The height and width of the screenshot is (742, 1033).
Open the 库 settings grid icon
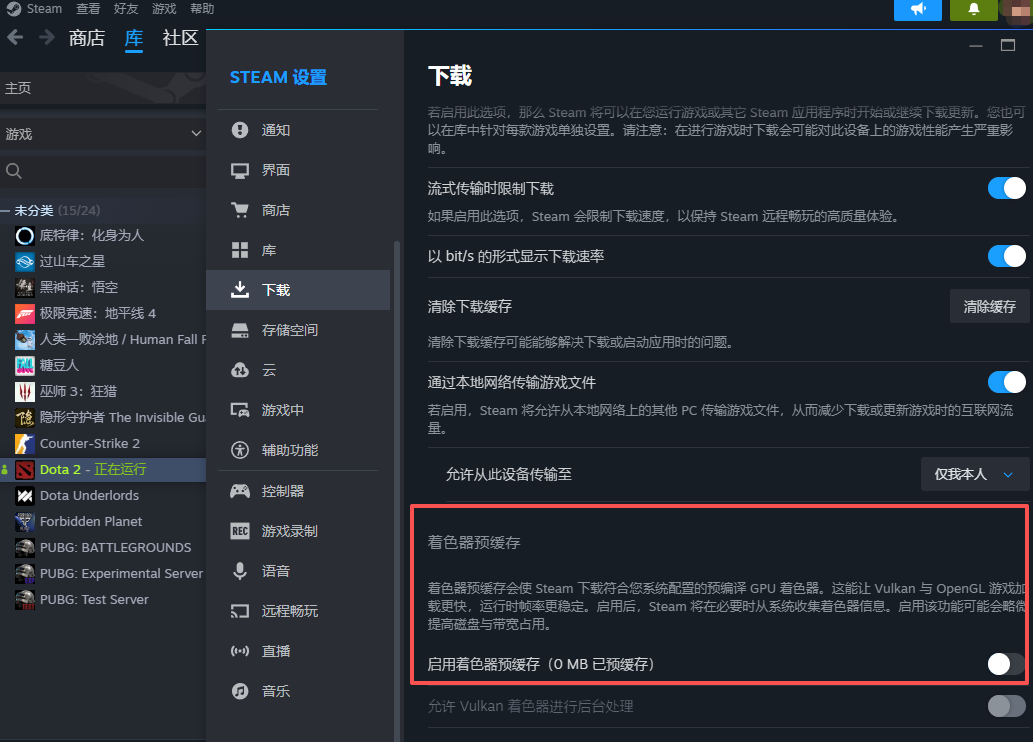pos(240,250)
